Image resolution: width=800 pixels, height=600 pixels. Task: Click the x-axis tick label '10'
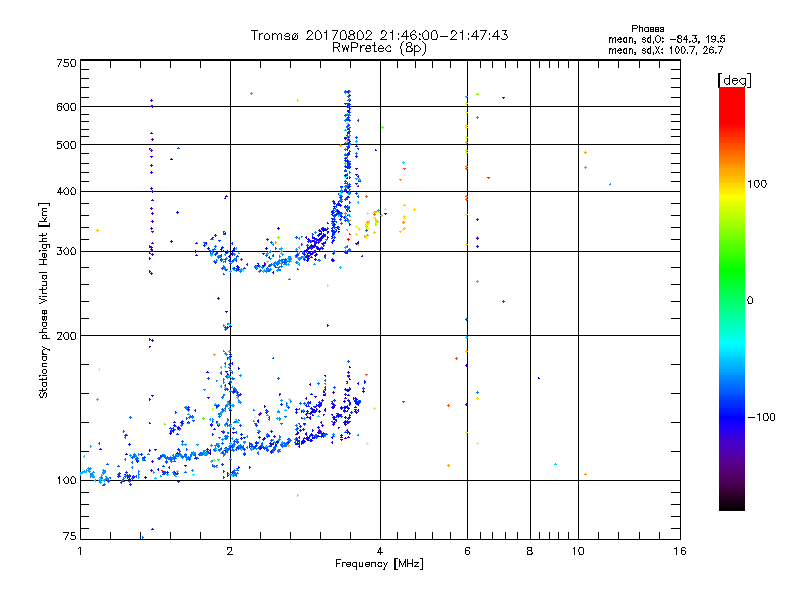pyautogui.click(x=578, y=551)
